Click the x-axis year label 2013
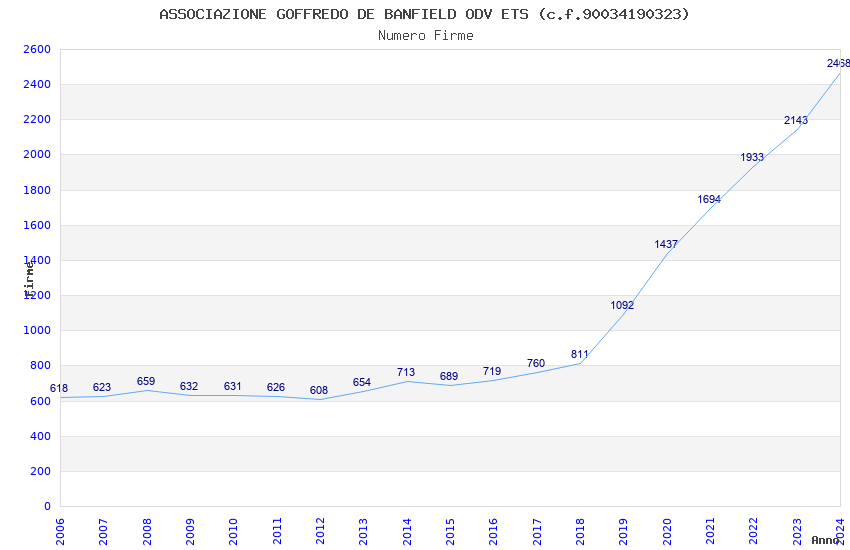The width and height of the screenshot is (850, 550). (363, 531)
